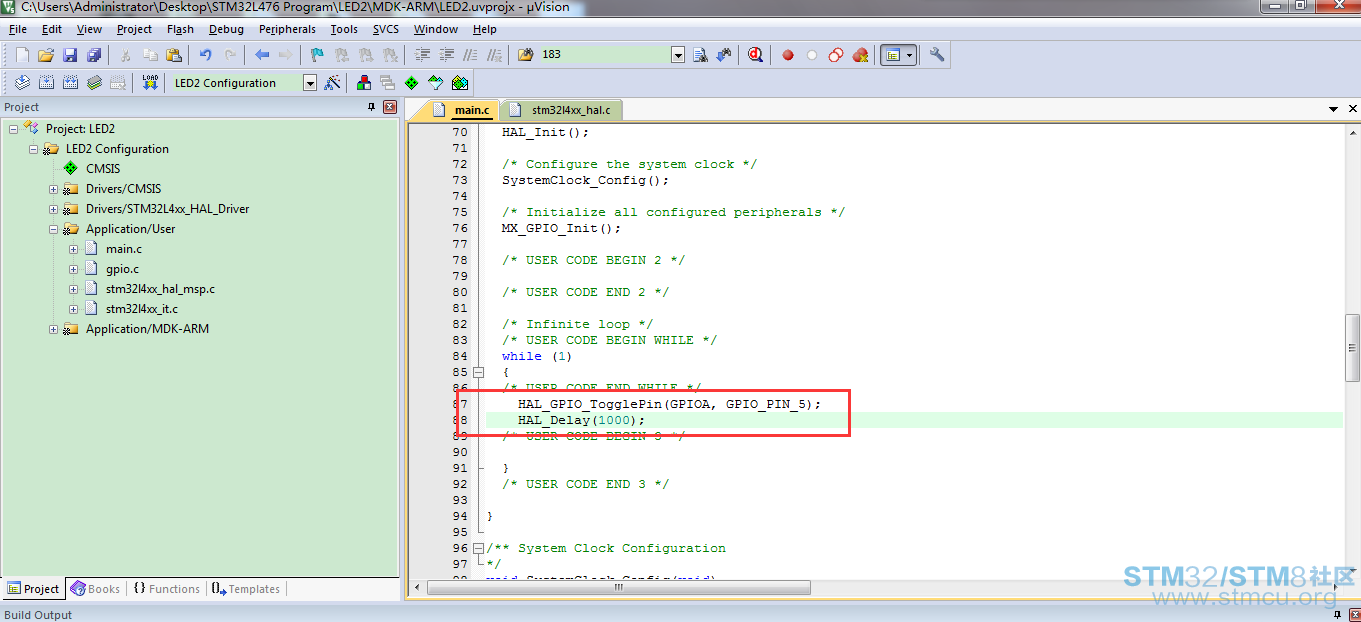Click the Incremental Find binoculars icon

pos(723,55)
